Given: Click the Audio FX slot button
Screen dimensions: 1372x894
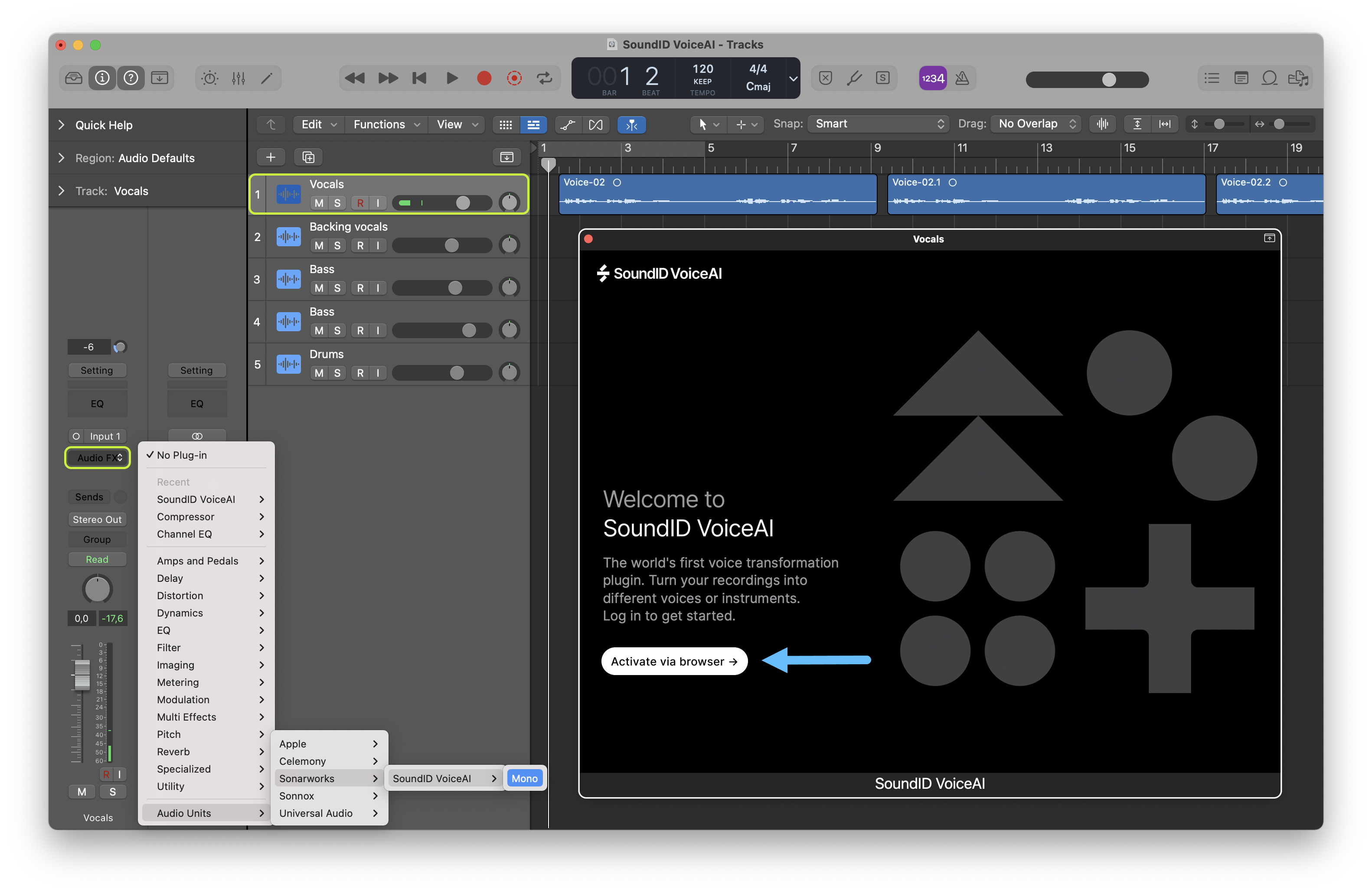Looking at the screenshot, I should click(x=98, y=458).
